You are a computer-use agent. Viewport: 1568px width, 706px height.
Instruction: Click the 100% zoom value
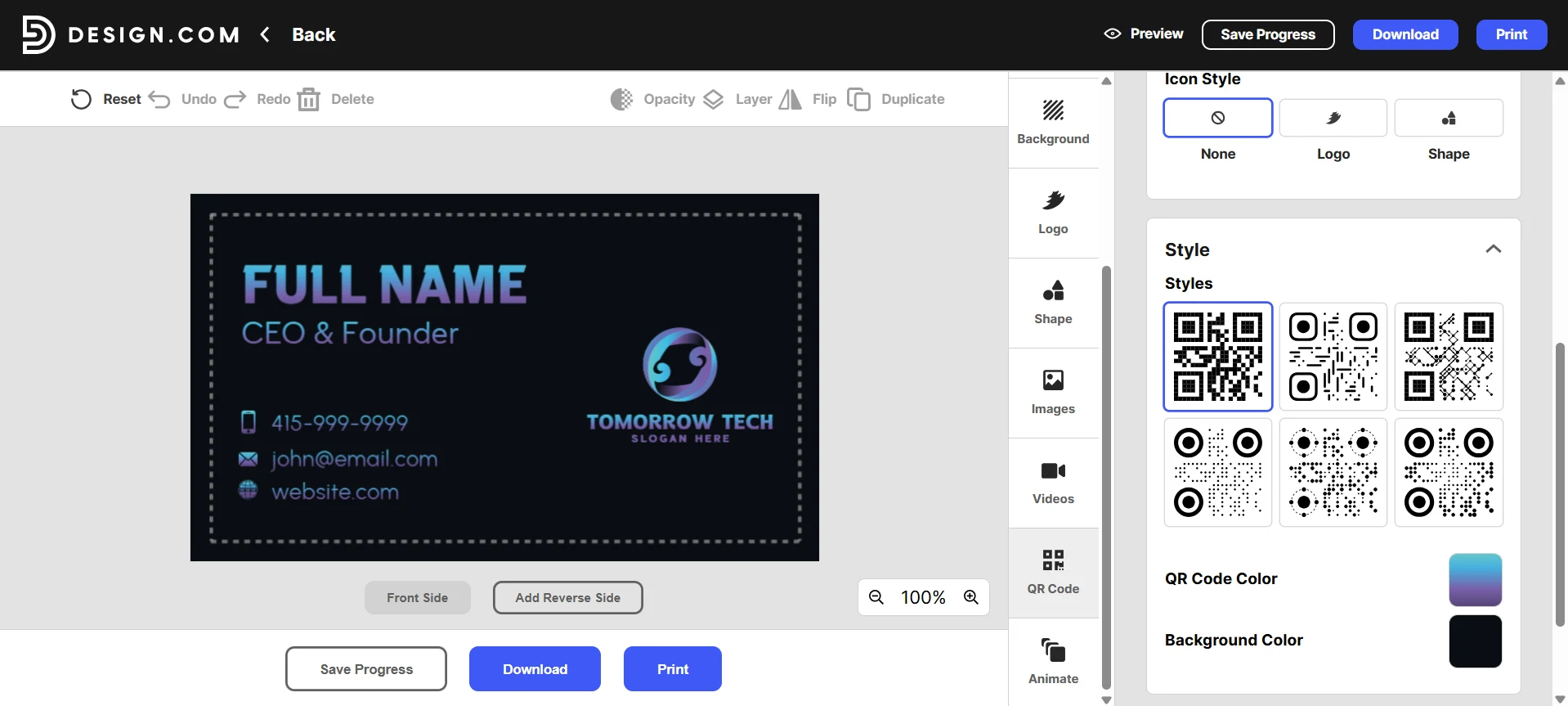(923, 597)
